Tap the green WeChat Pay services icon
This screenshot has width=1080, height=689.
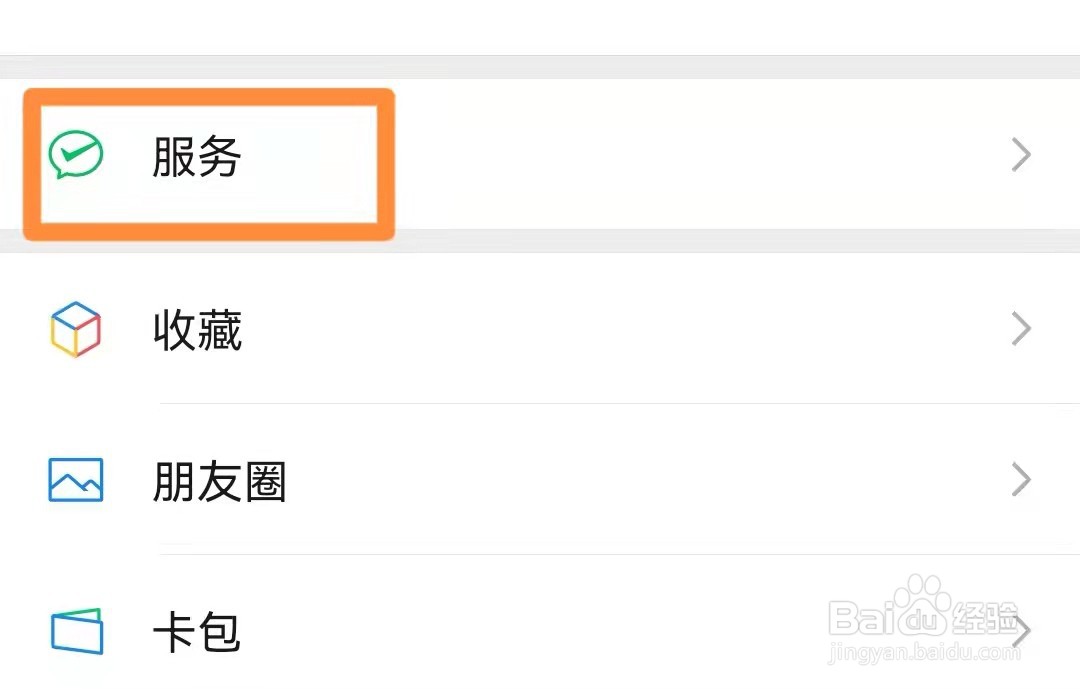[x=76, y=156]
